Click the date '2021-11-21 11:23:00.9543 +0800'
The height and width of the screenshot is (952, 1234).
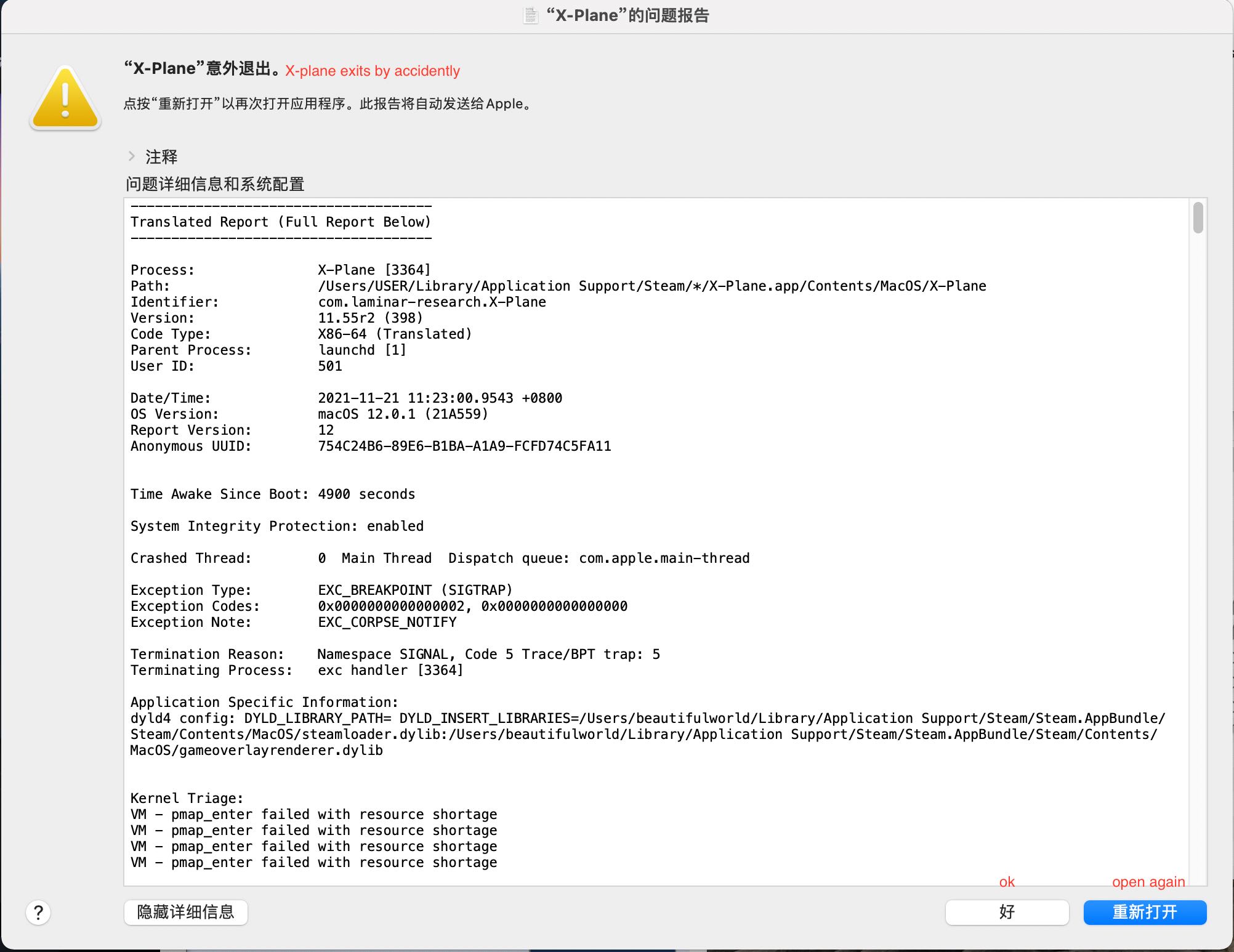click(440, 398)
